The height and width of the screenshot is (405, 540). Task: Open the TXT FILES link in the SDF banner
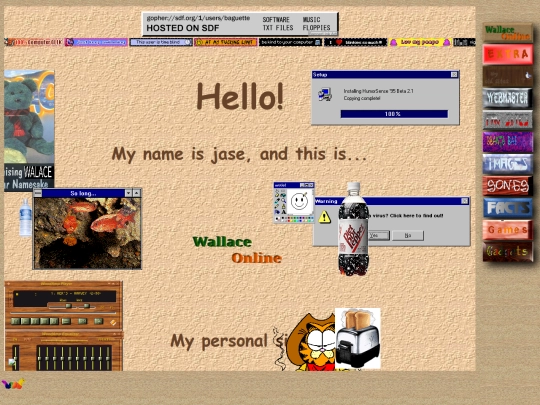click(x=278, y=28)
